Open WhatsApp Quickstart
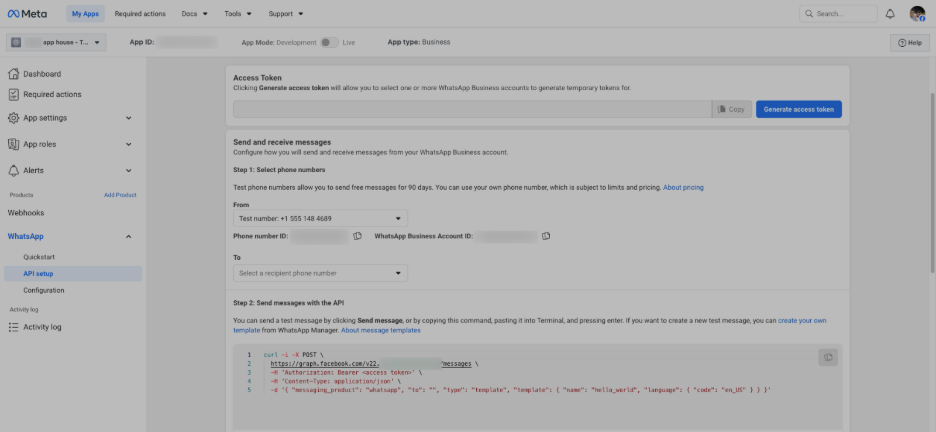Image resolution: width=936 pixels, height=432 pixels. click(x=39, y=257)
